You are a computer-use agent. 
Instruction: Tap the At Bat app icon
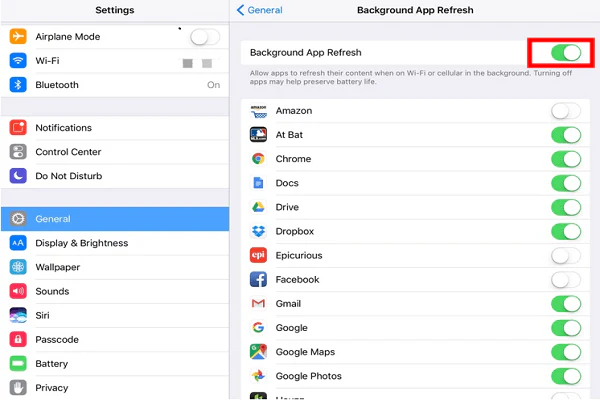pos(258,135)
